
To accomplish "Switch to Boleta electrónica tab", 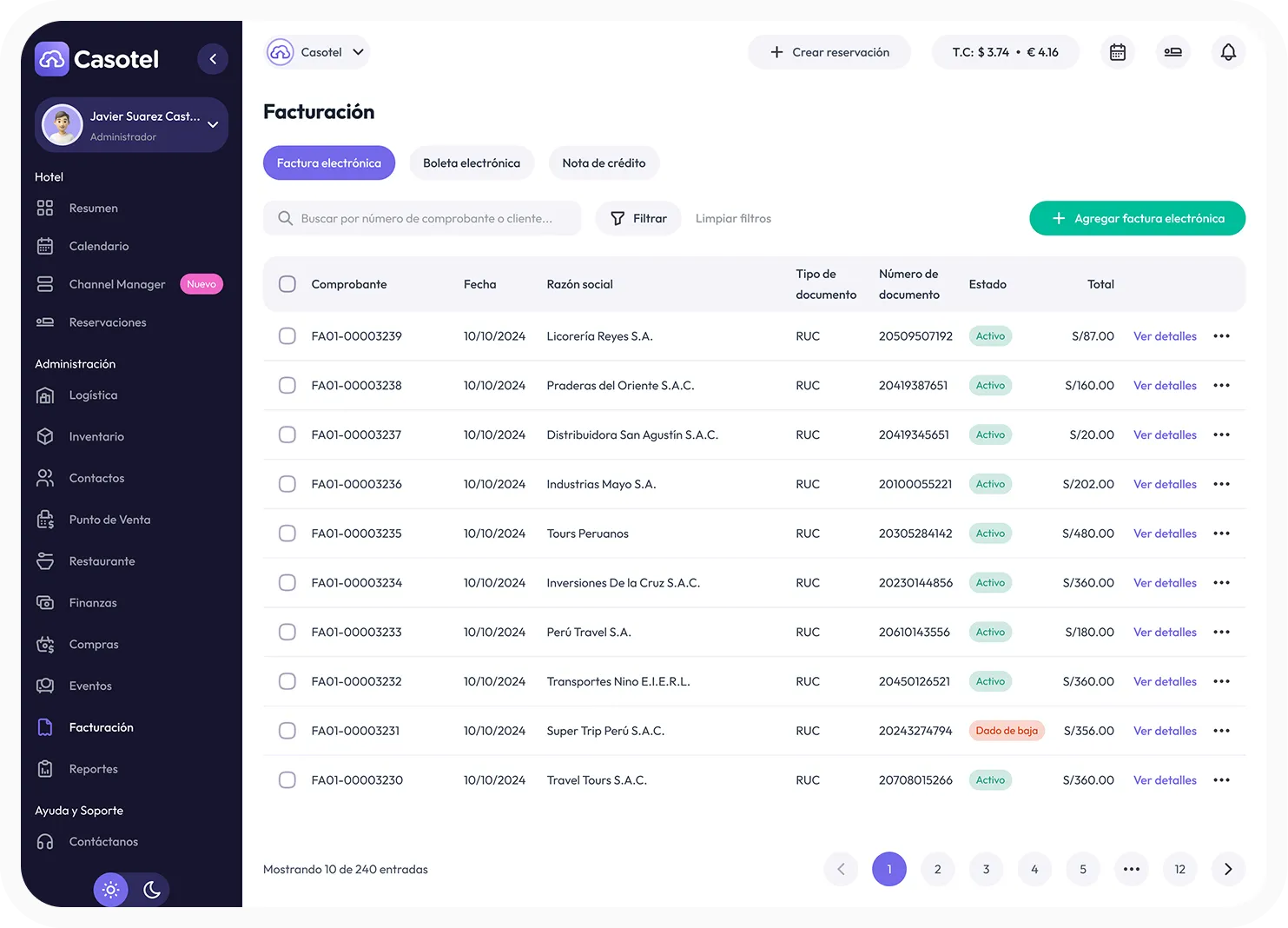I will [x=472, y=163].
